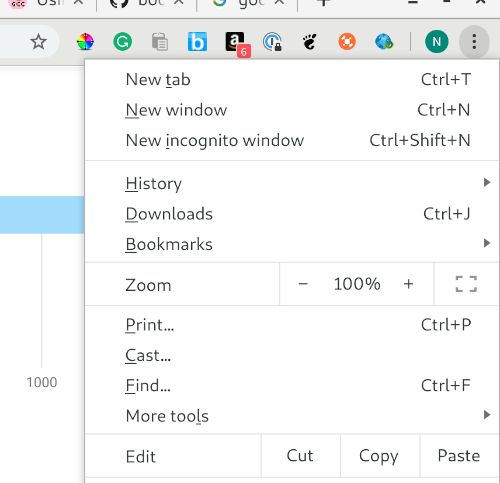This screenshot has width=500, height=483.
Task: Click the blue globe extension icon
Action: [384, 42]
